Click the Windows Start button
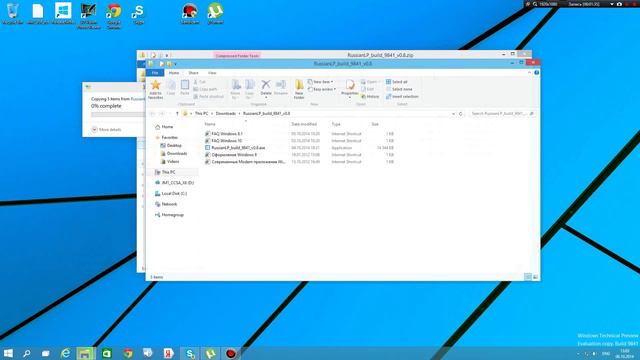Viewport: 640px width, 360px height. 8,353
